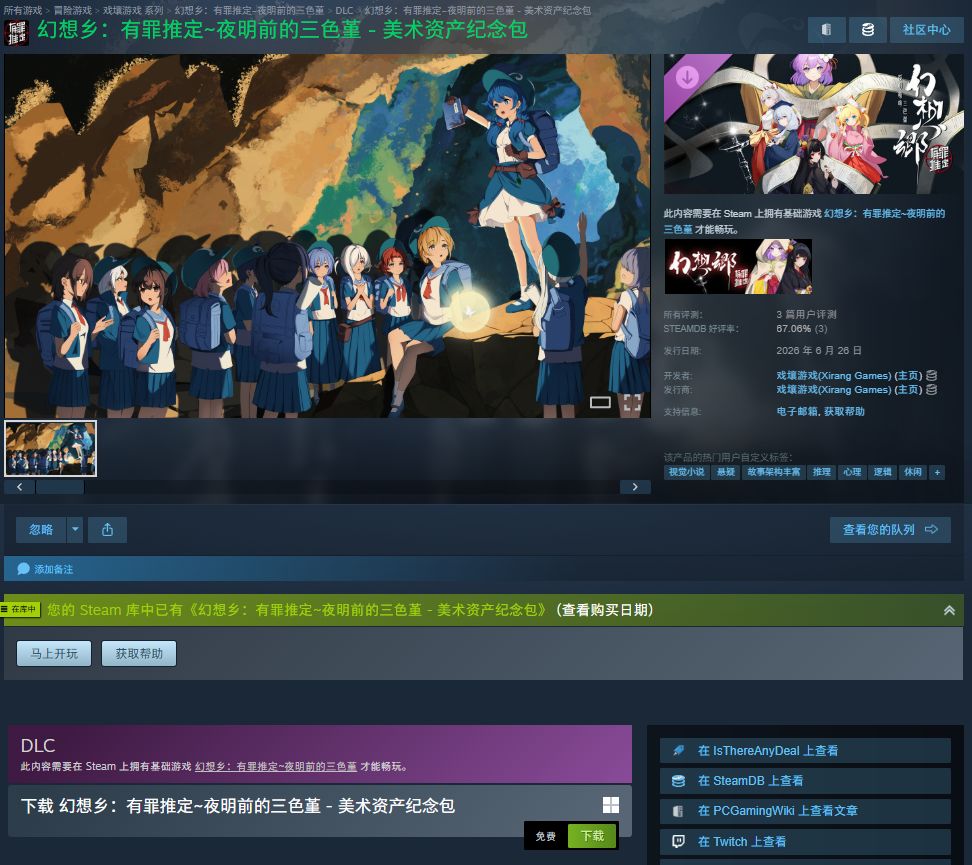Click 免费 price label

(x=546, y=836)
